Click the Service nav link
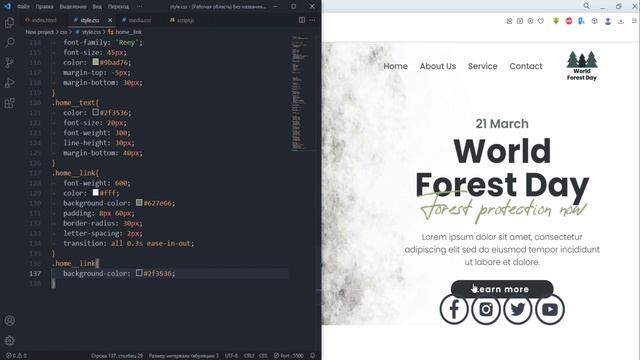Screen dimensions: 640x360 [482, 66]
